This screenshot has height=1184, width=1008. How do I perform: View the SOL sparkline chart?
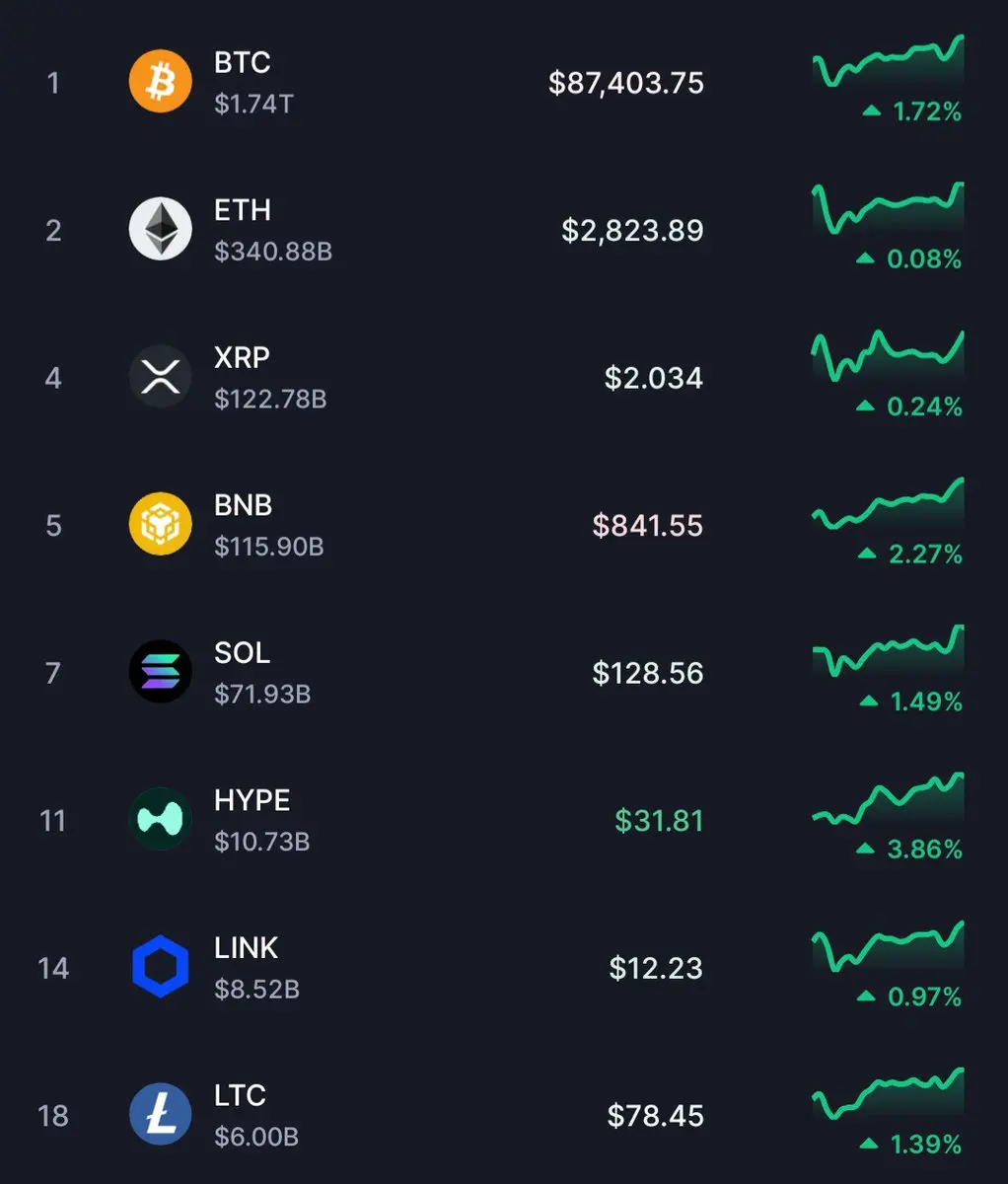888,650
